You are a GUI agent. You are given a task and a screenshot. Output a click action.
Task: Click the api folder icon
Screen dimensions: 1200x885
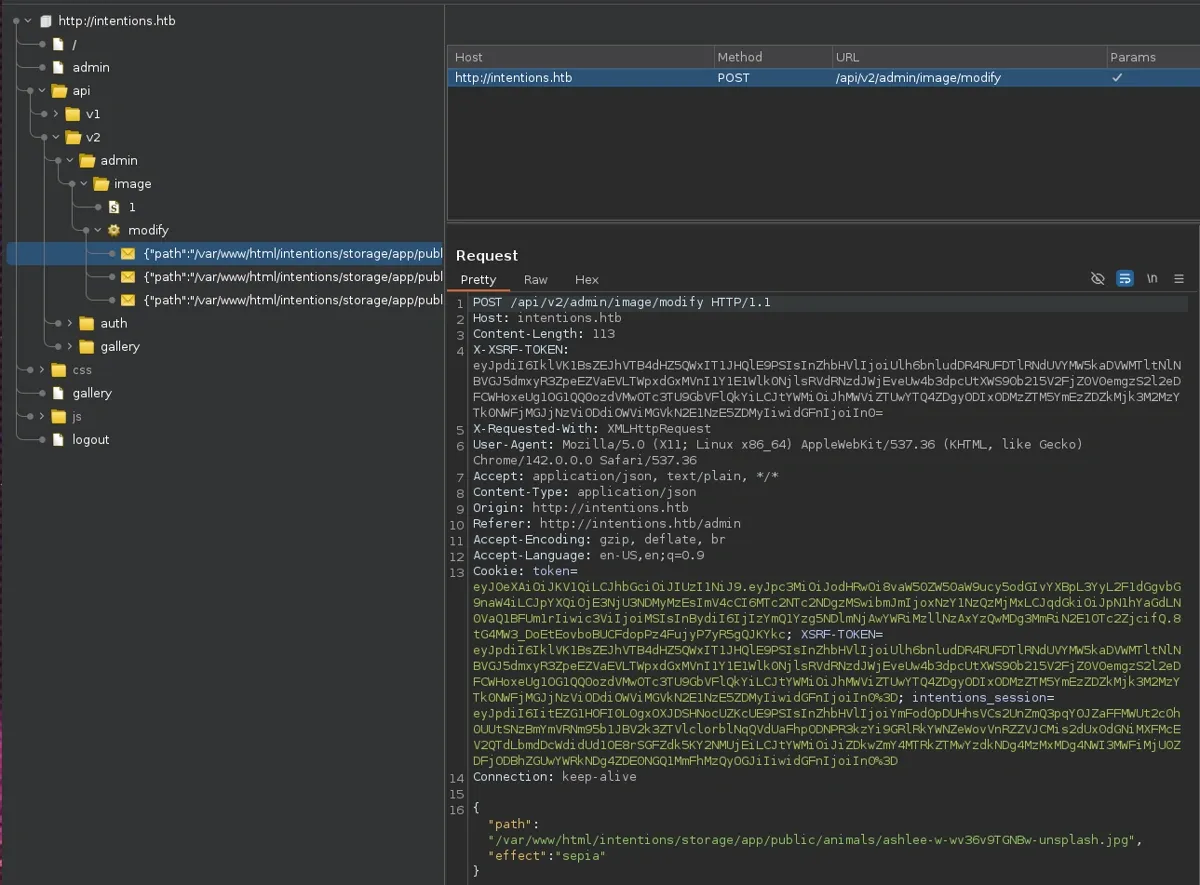[59, 91]
